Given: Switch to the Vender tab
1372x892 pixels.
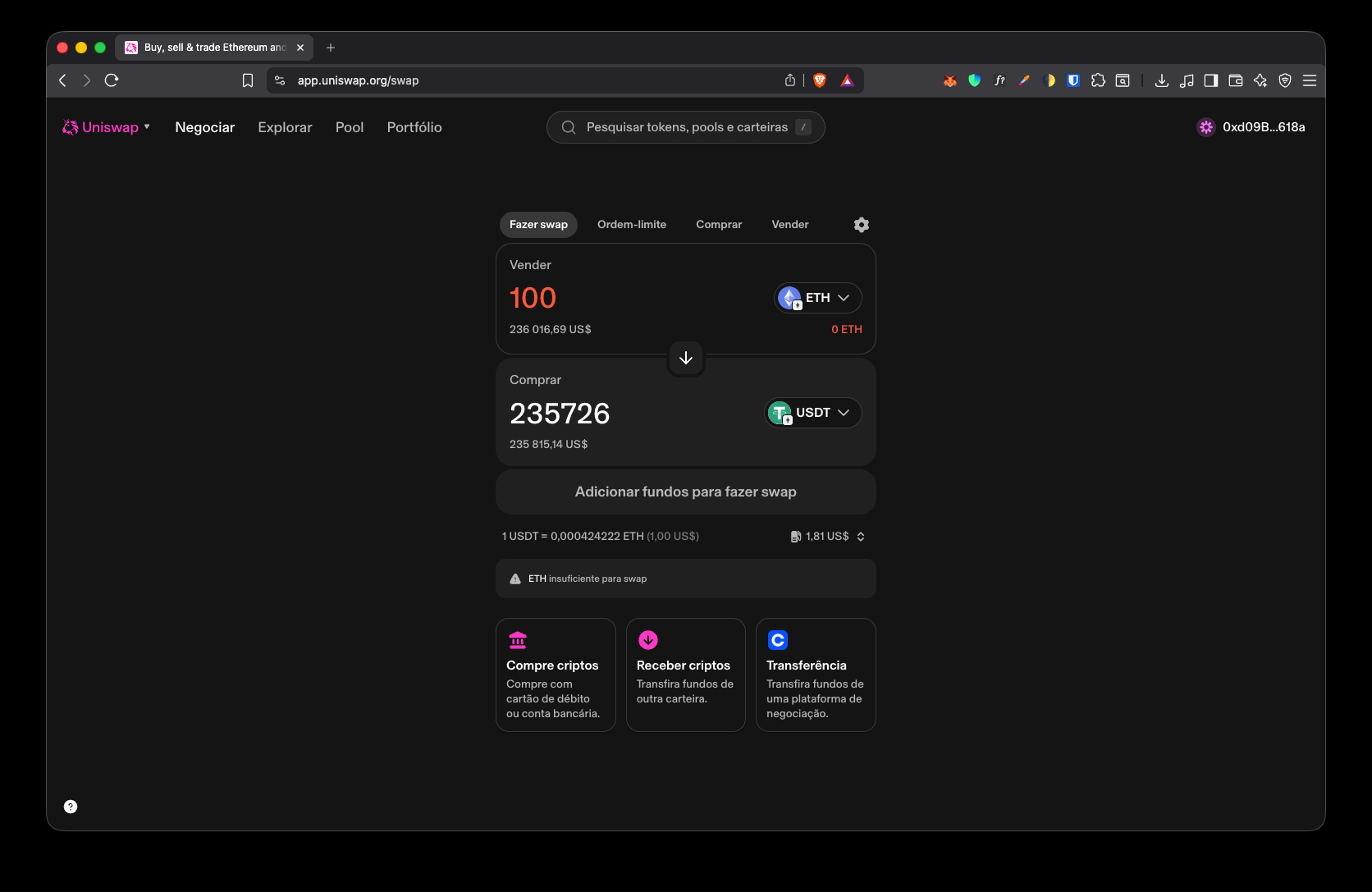Looking at the screenshot, I should (x=790, y=225).
